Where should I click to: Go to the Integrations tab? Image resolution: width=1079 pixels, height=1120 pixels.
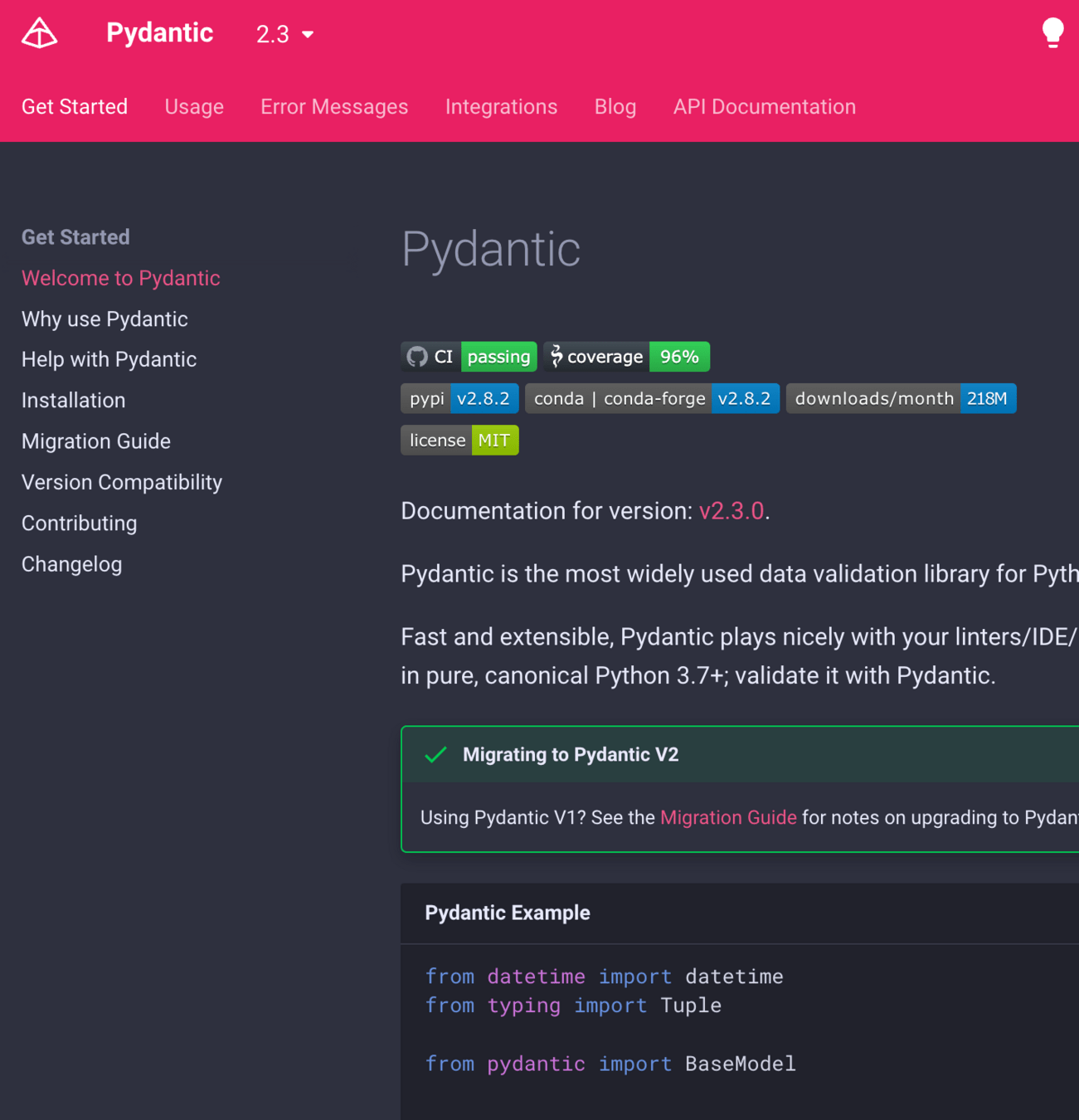(501, 106)
